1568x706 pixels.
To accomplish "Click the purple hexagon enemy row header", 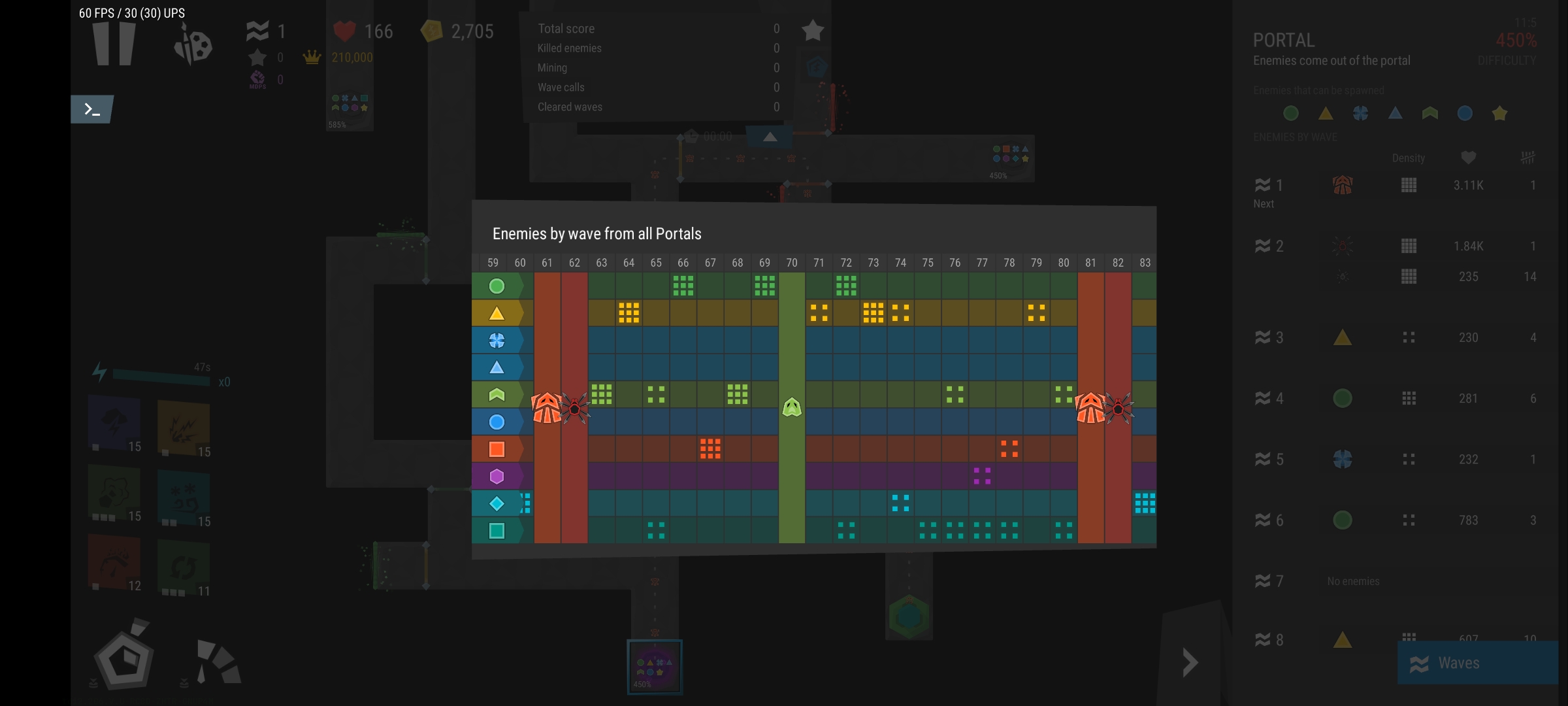I will (497, 477).
